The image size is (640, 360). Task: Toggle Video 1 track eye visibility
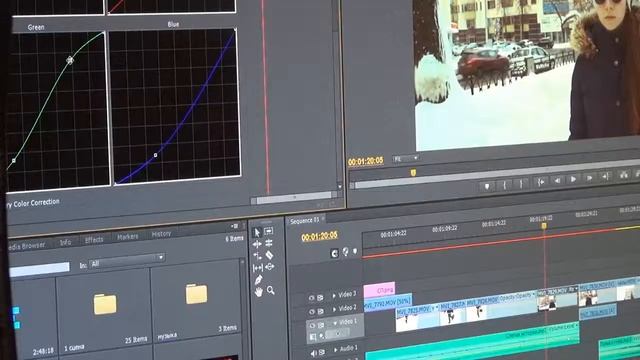point(312,325)
